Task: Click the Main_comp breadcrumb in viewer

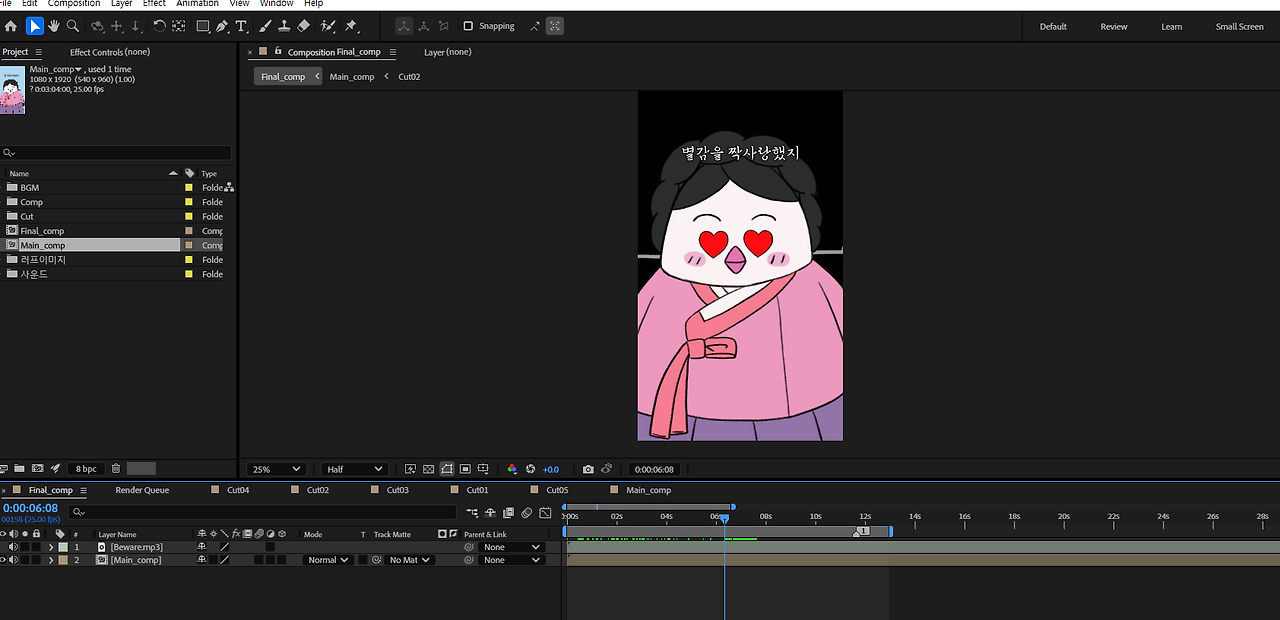Action: click(x=352, y=77)
